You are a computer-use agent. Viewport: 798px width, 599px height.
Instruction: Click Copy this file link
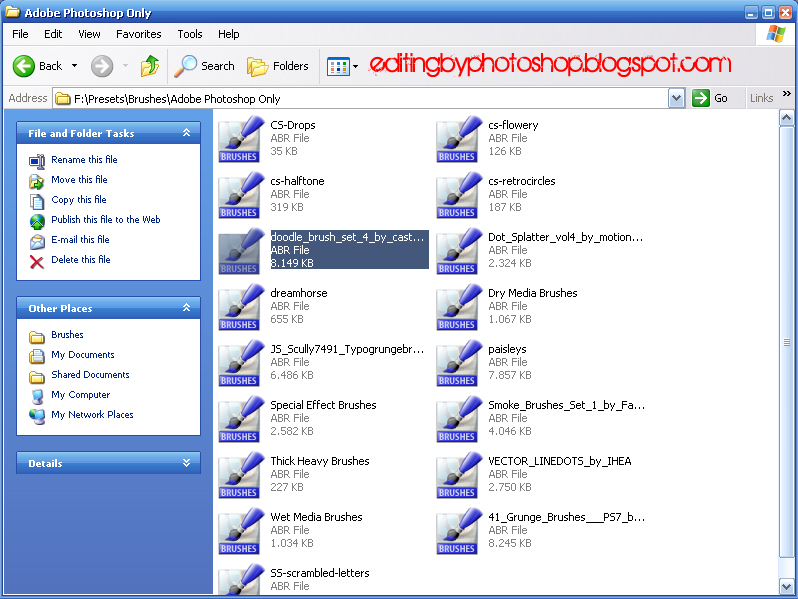click(x=79, y=199)
